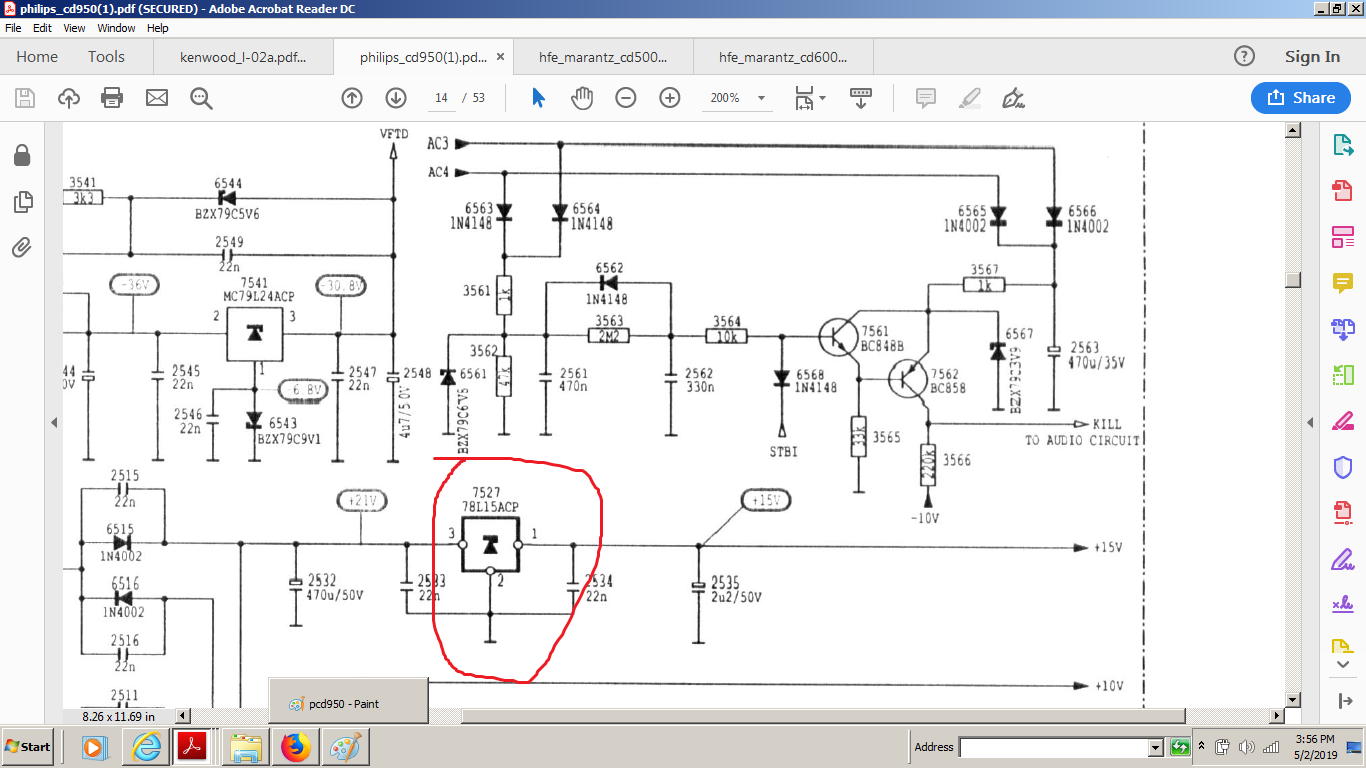Switch to hfe_marantz_cd500 tab
The height and width of the screenshot is (768, 1366).
602,57
